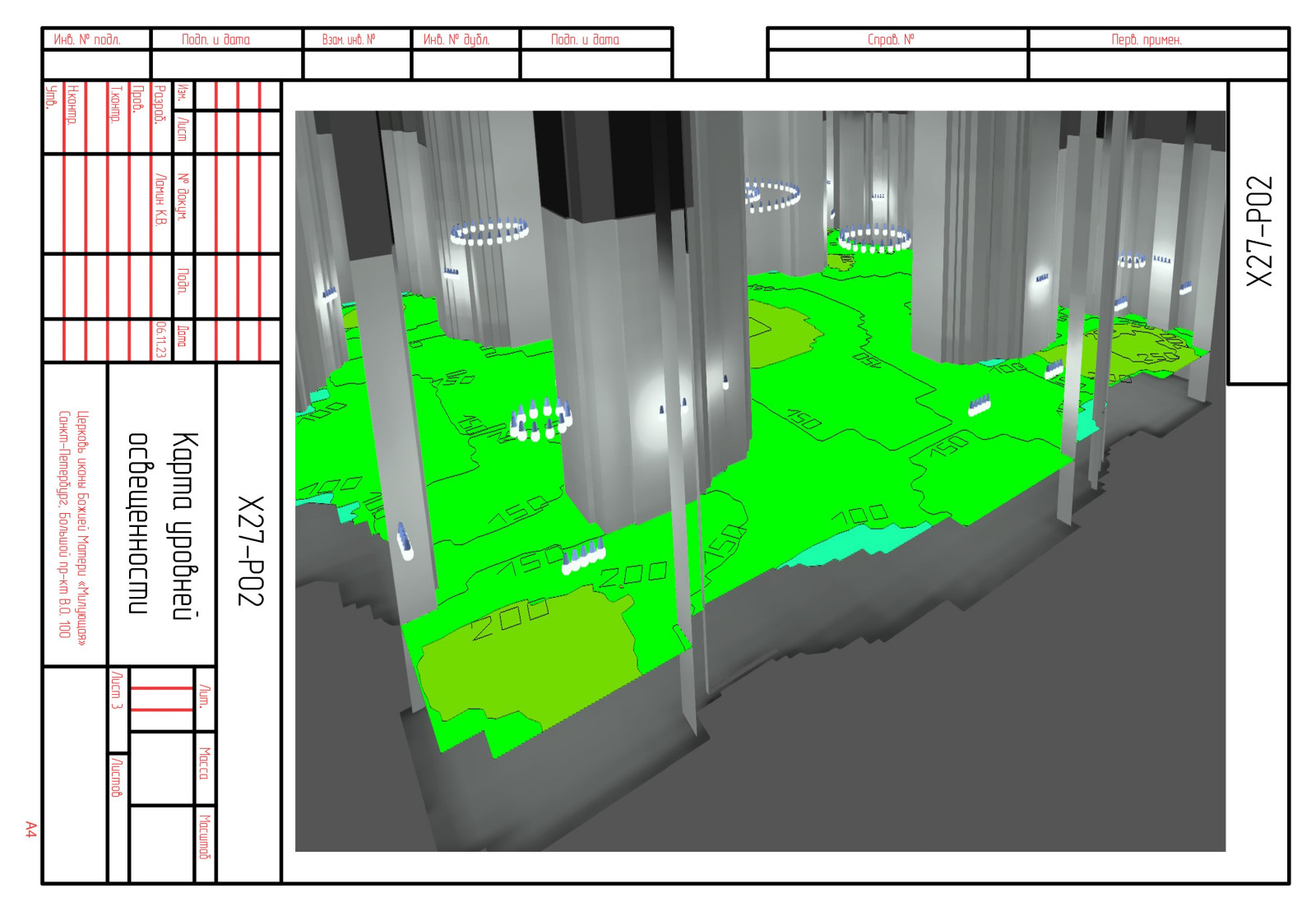The image size is (1316, 911).
Task: Click the 'Инв. № подл.' header cell
Action: (87, 39)
